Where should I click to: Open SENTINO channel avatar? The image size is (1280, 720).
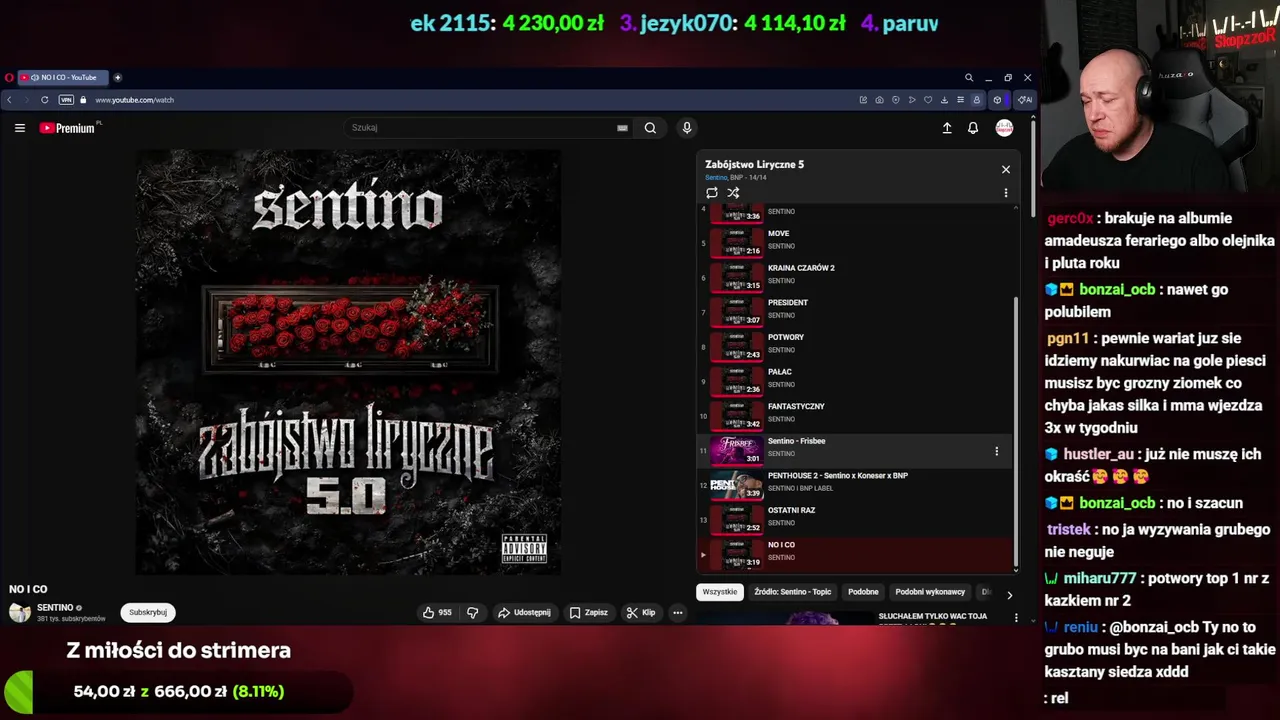(x=20, y=612)
